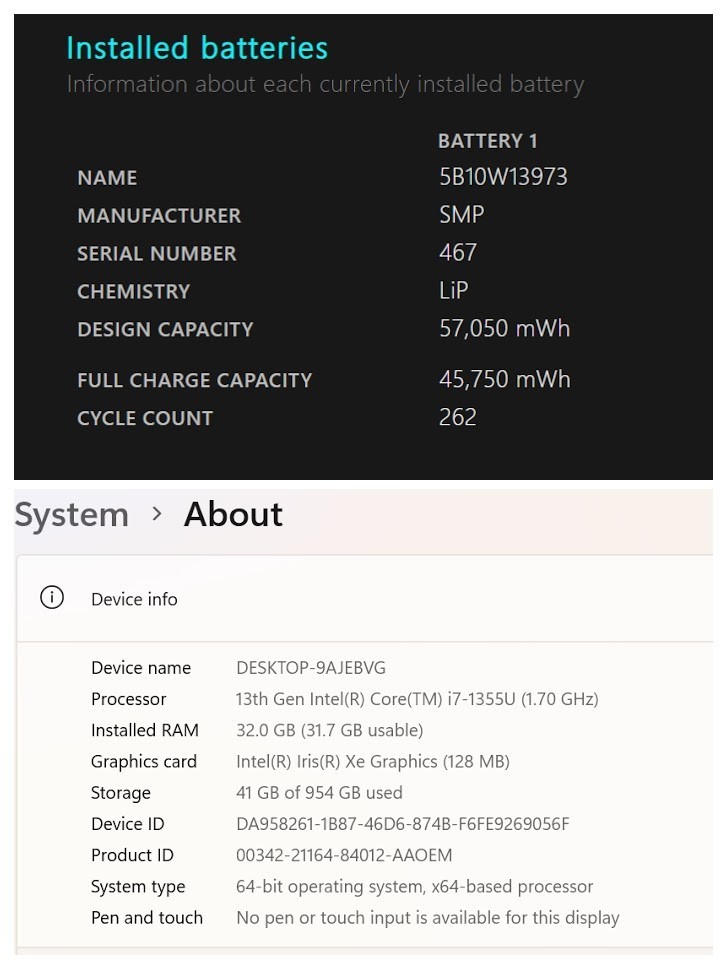This screenshot has height=969, width=727.
Task: Select the battery name 5B10W13973
Action: (503, 177)
